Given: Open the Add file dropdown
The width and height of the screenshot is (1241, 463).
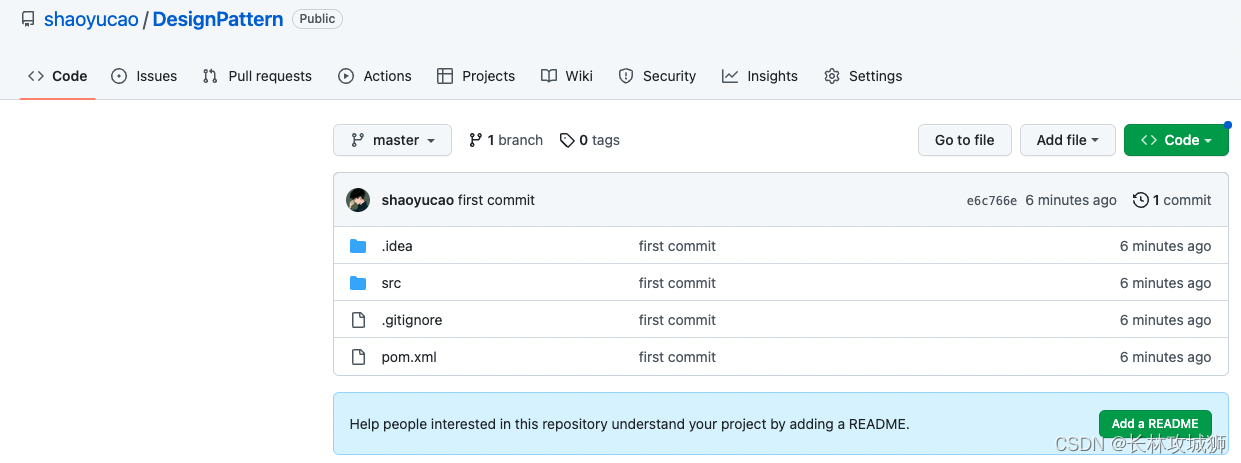Looking at the screenshot, I should click(x=1067, y=140).
